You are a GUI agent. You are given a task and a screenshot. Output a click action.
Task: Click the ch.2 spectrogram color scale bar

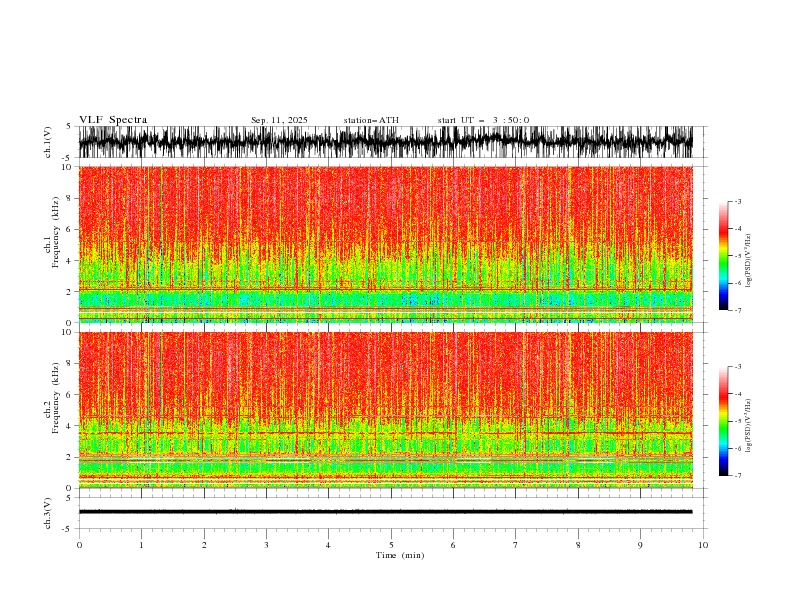click(x=723, y=421)
